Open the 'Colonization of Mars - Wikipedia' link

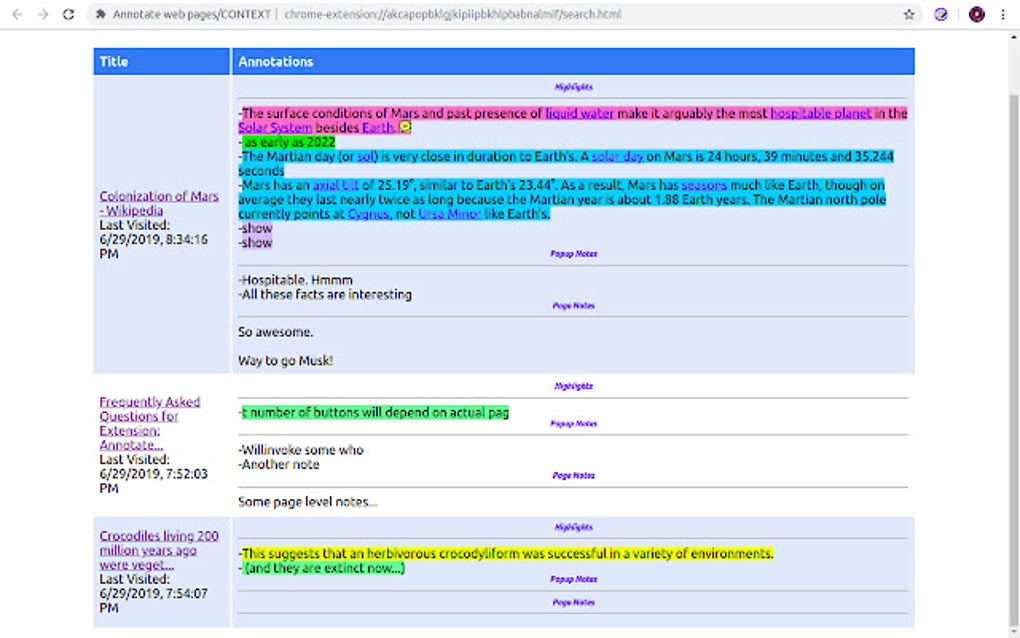(158, 203)
